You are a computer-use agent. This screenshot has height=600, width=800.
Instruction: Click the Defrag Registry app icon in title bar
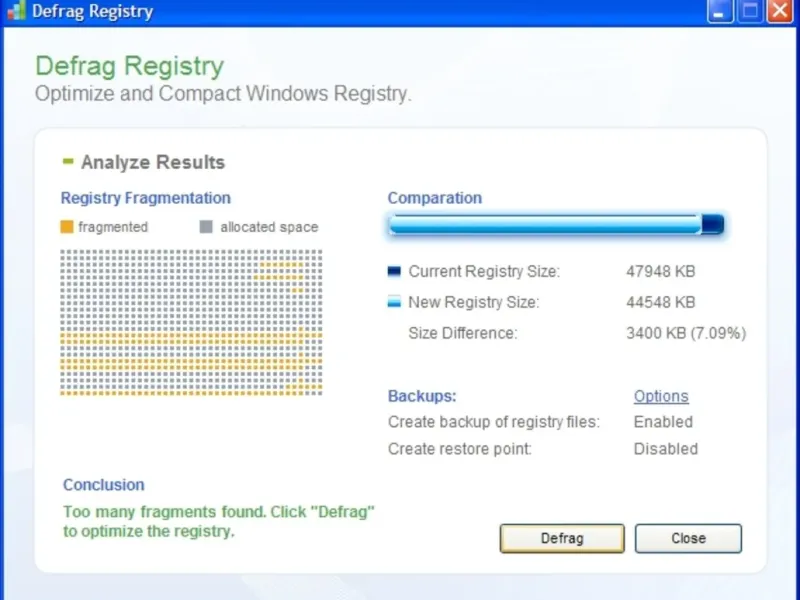click(x=16, y=11)
